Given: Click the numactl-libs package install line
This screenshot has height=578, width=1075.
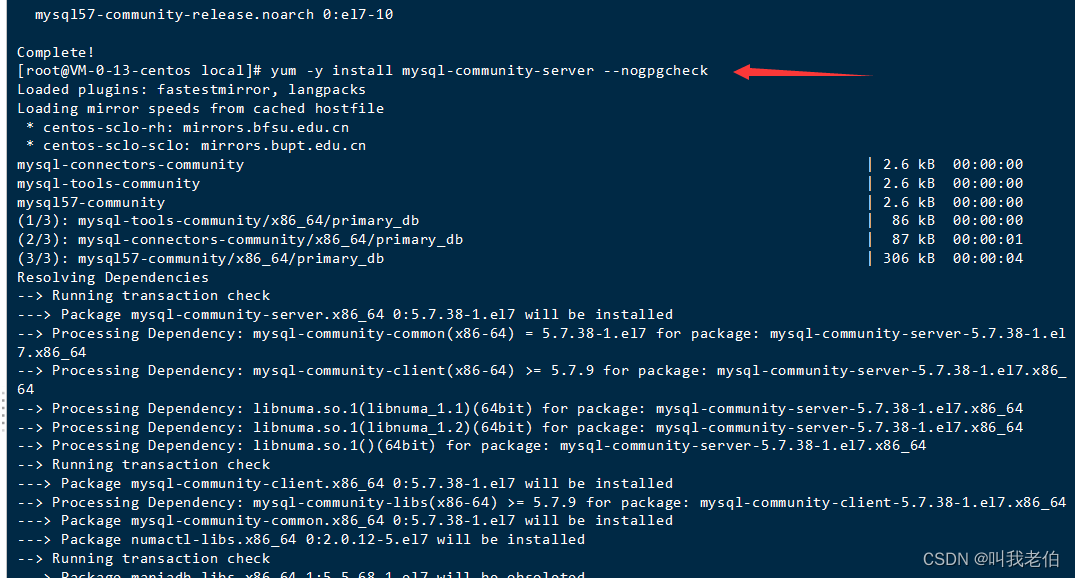Looking at the screenshot, I should [301, 540].
